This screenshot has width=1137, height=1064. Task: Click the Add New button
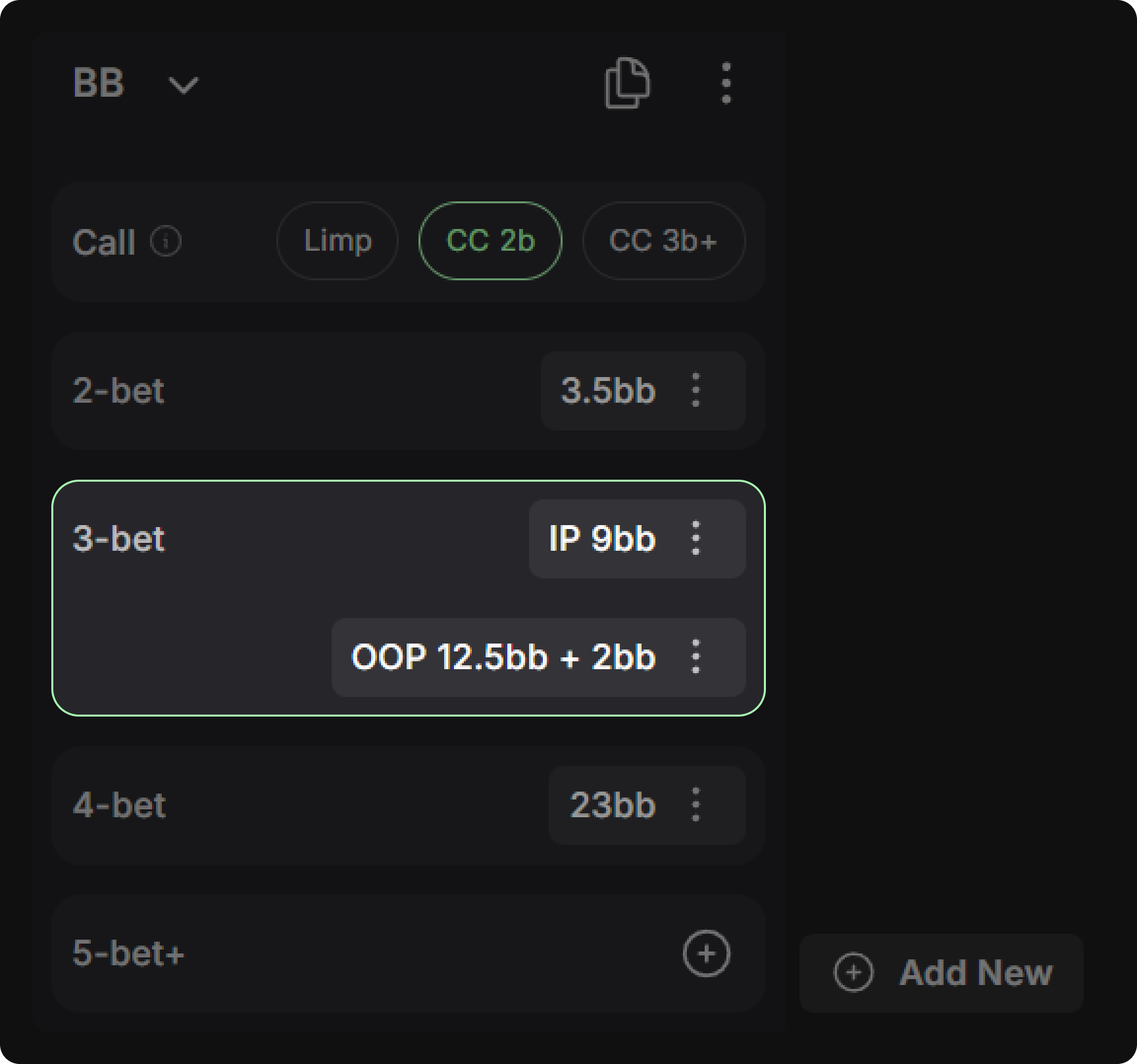(x=941, y=973)
